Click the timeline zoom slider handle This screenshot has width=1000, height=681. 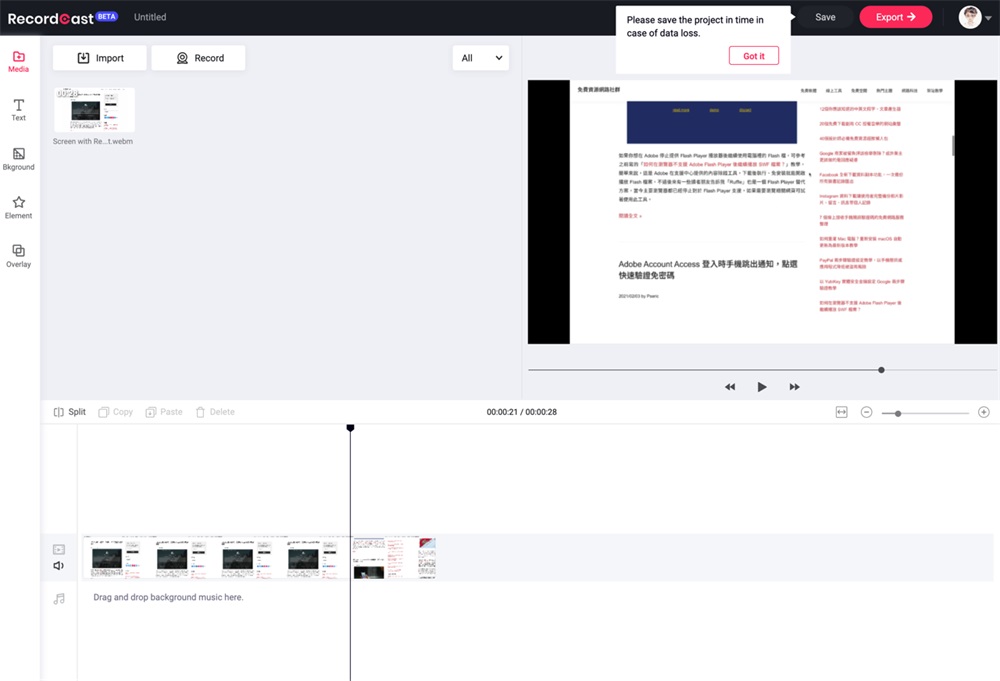point(898,413)
